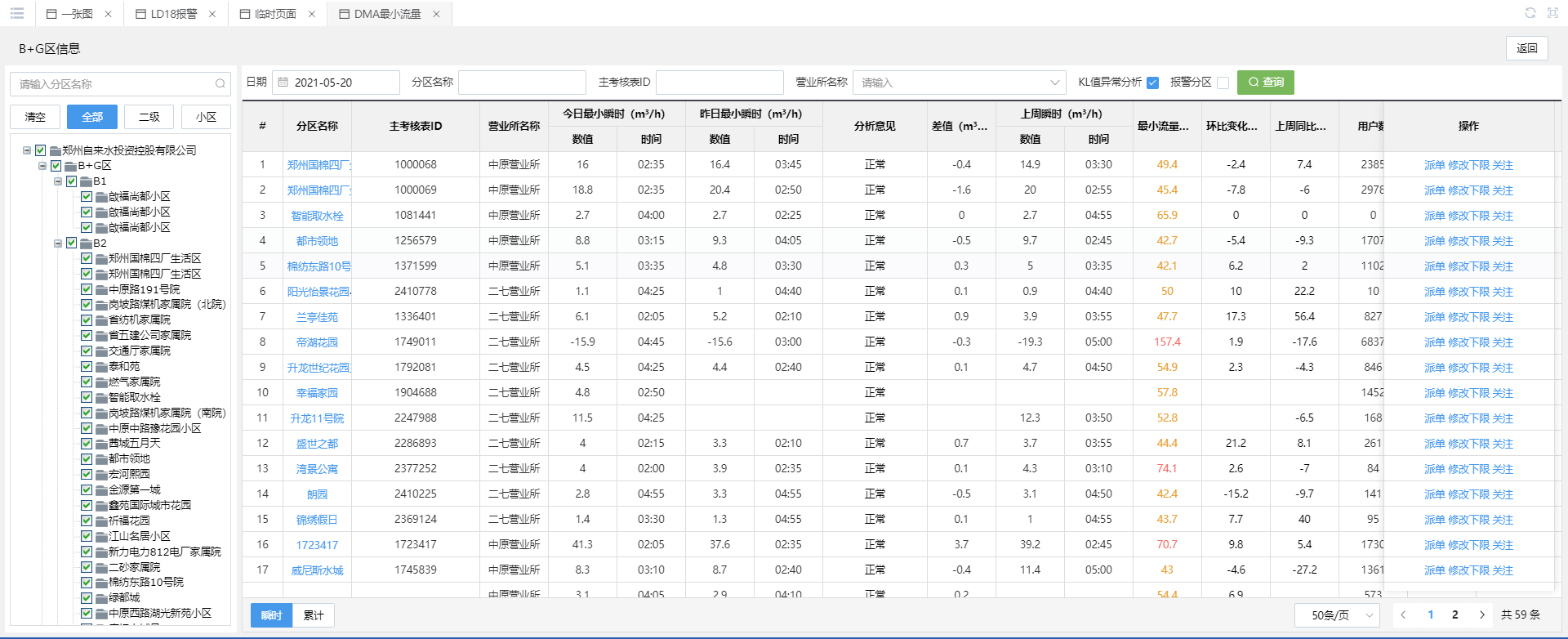The height and width of the screenshot is (639, 1568).
Task: Enable the 报警分区 checkbox
Action: coord(1223,83)
